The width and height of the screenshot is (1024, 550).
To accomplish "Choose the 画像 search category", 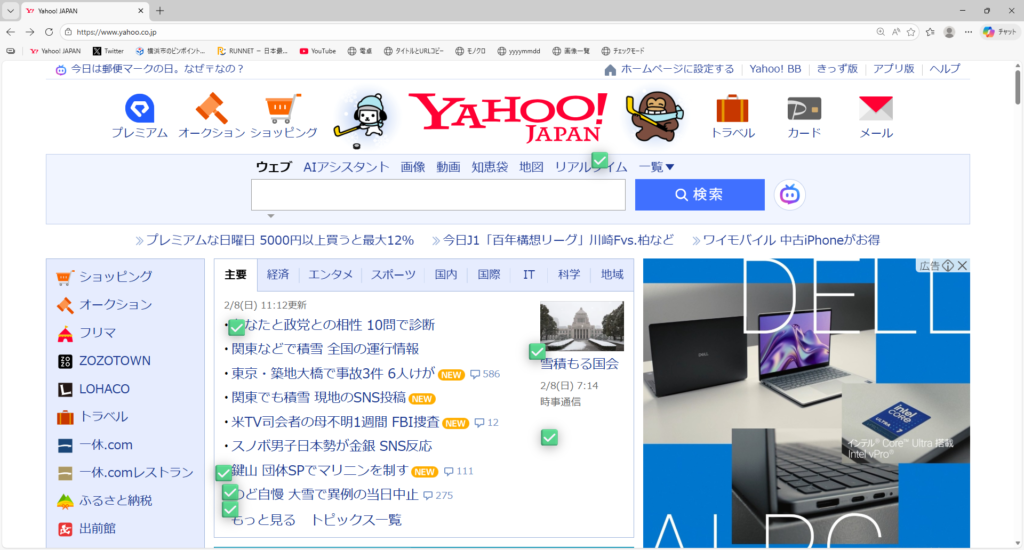I will pyautogui.click(x=413, y=167).
